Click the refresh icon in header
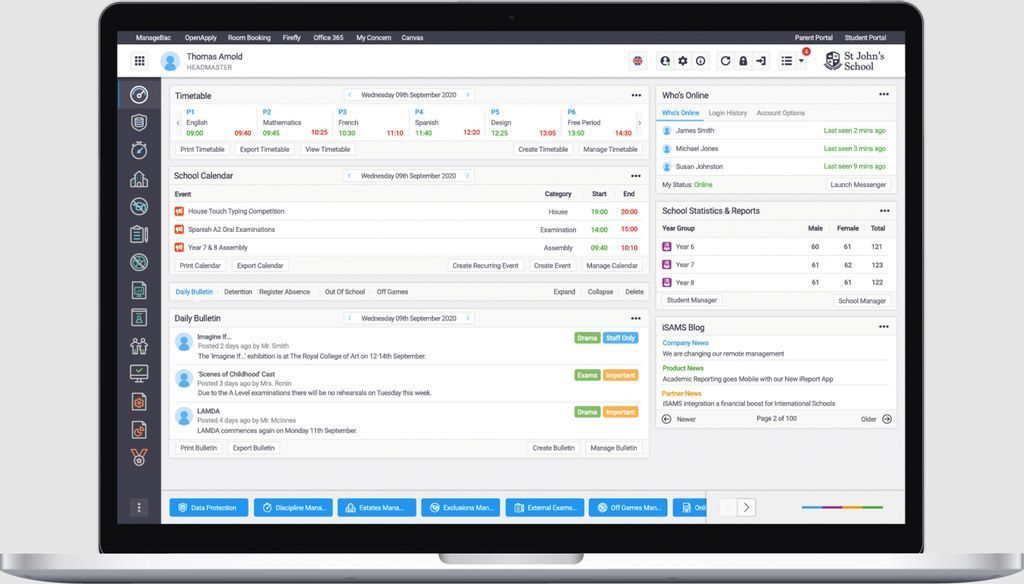 [x=725, y=61]
